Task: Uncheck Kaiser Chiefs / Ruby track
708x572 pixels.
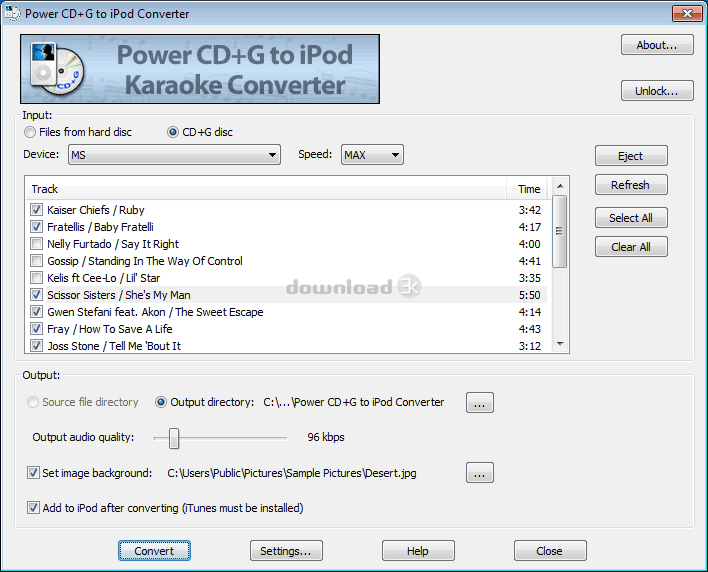Action: 37,210
